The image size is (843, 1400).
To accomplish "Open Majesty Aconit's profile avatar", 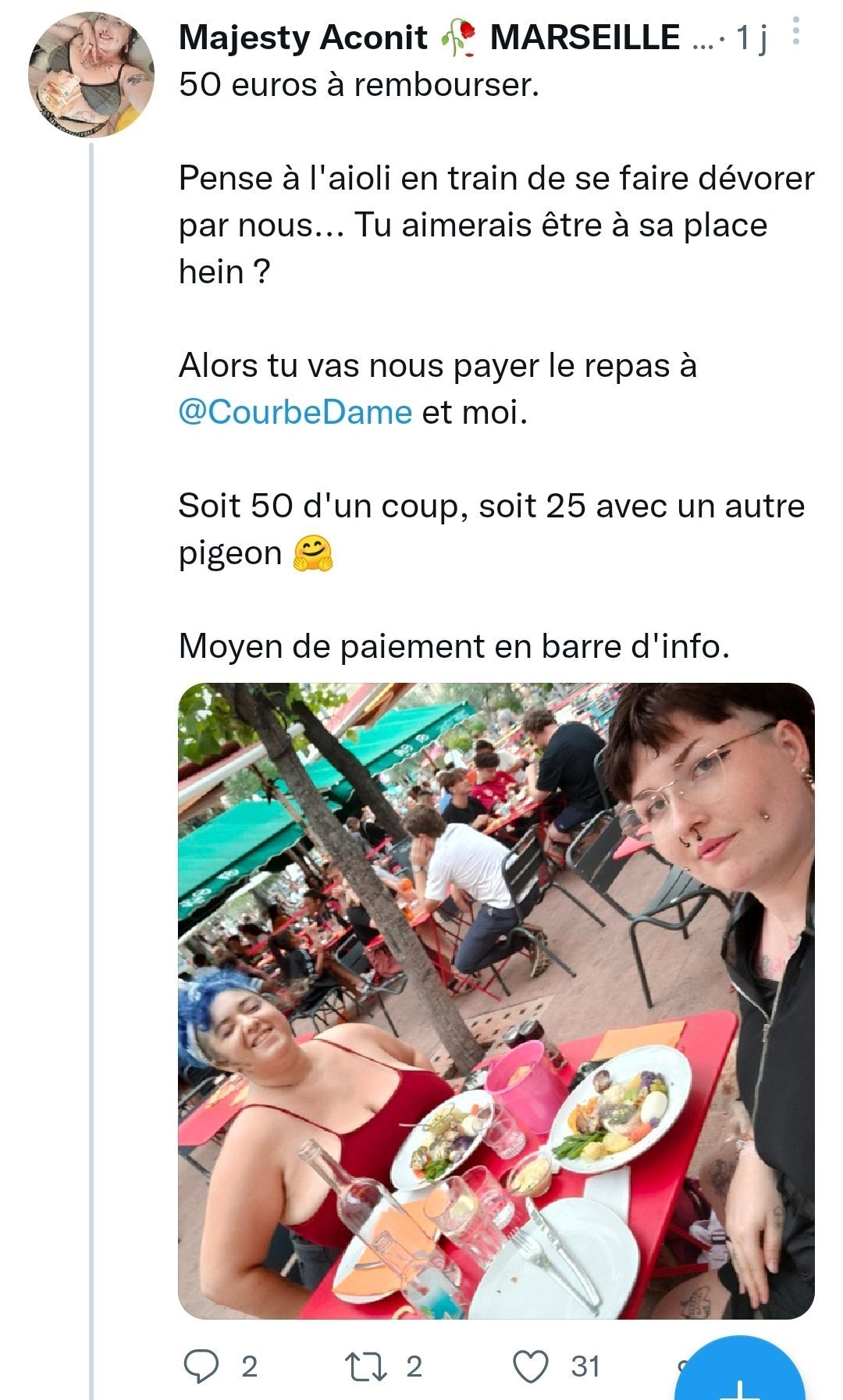I will [92, 74].
